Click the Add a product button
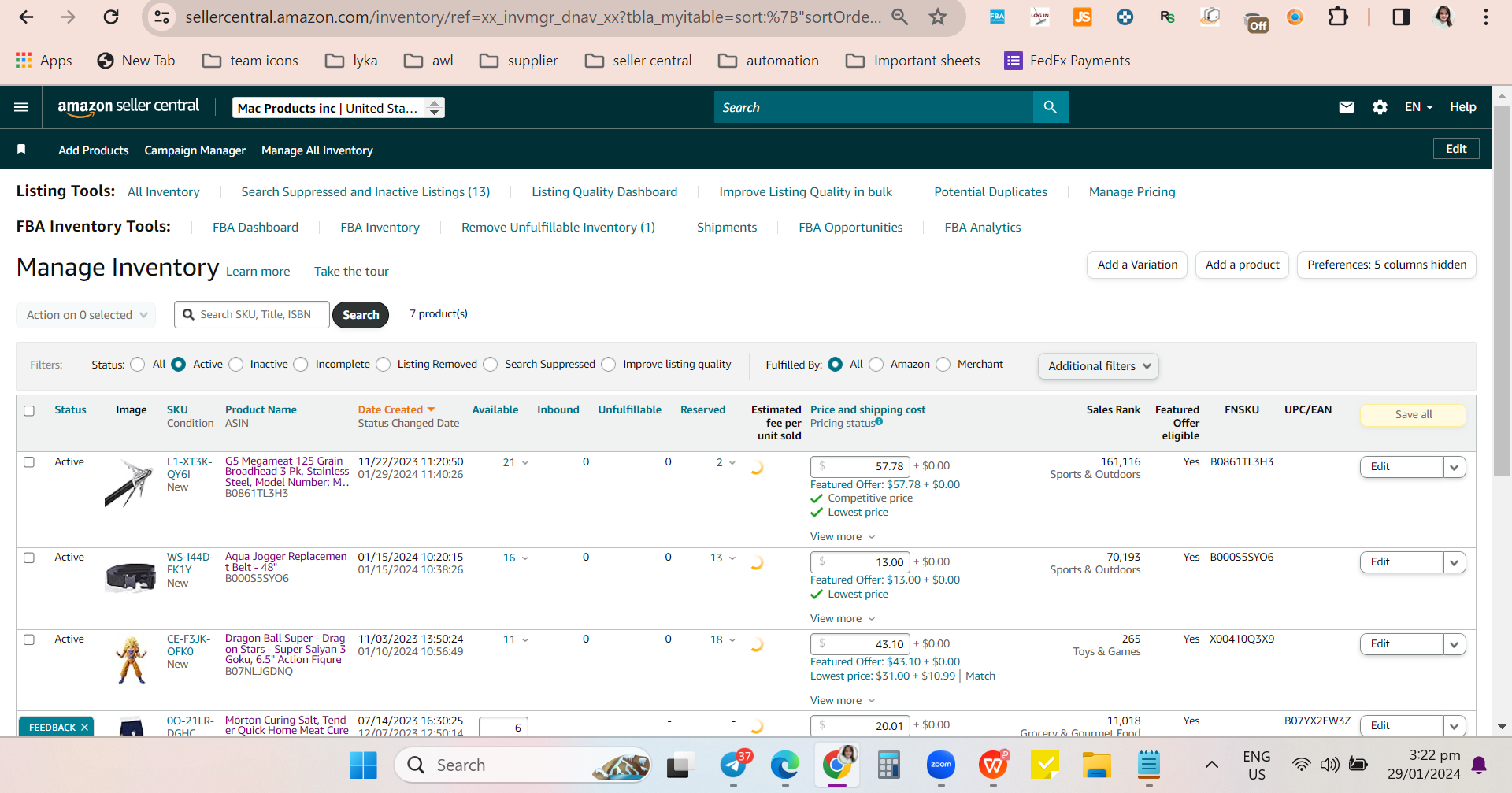 pyautogui.click(x=1243, y=265)
